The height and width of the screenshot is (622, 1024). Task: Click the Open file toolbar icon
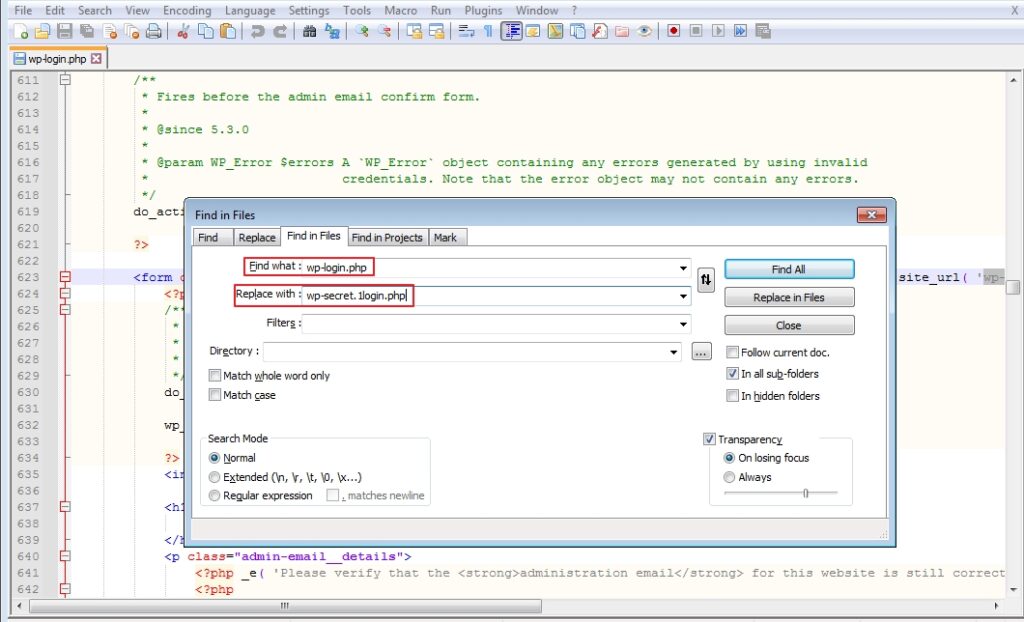(x=42, y=31)
